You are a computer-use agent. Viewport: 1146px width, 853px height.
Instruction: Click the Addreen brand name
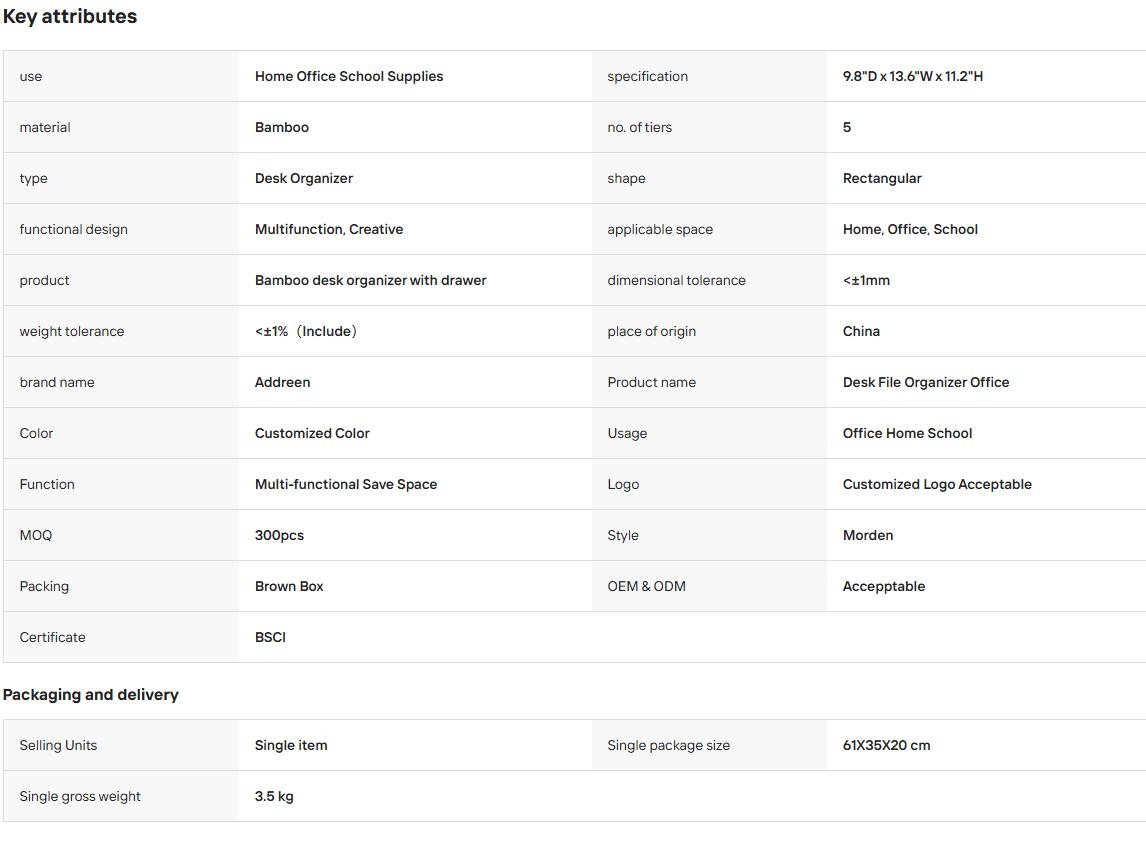pyautogui.click(x=282, y=382)
